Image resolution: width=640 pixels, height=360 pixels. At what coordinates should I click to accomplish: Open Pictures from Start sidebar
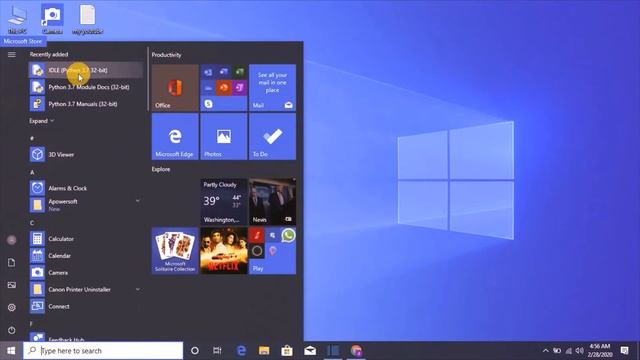[x=11, y=285]
